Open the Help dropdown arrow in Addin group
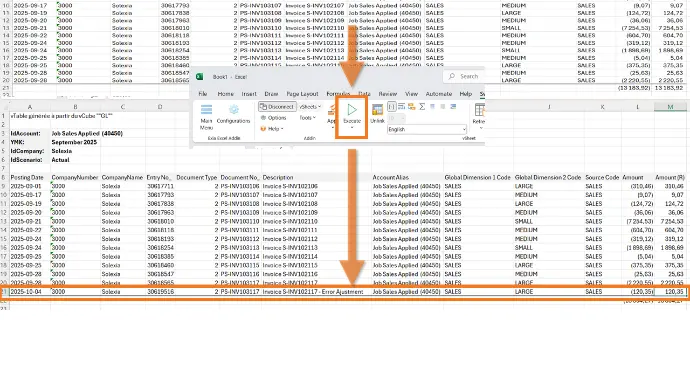Viewport: 690px width, 388px height. 282,129
